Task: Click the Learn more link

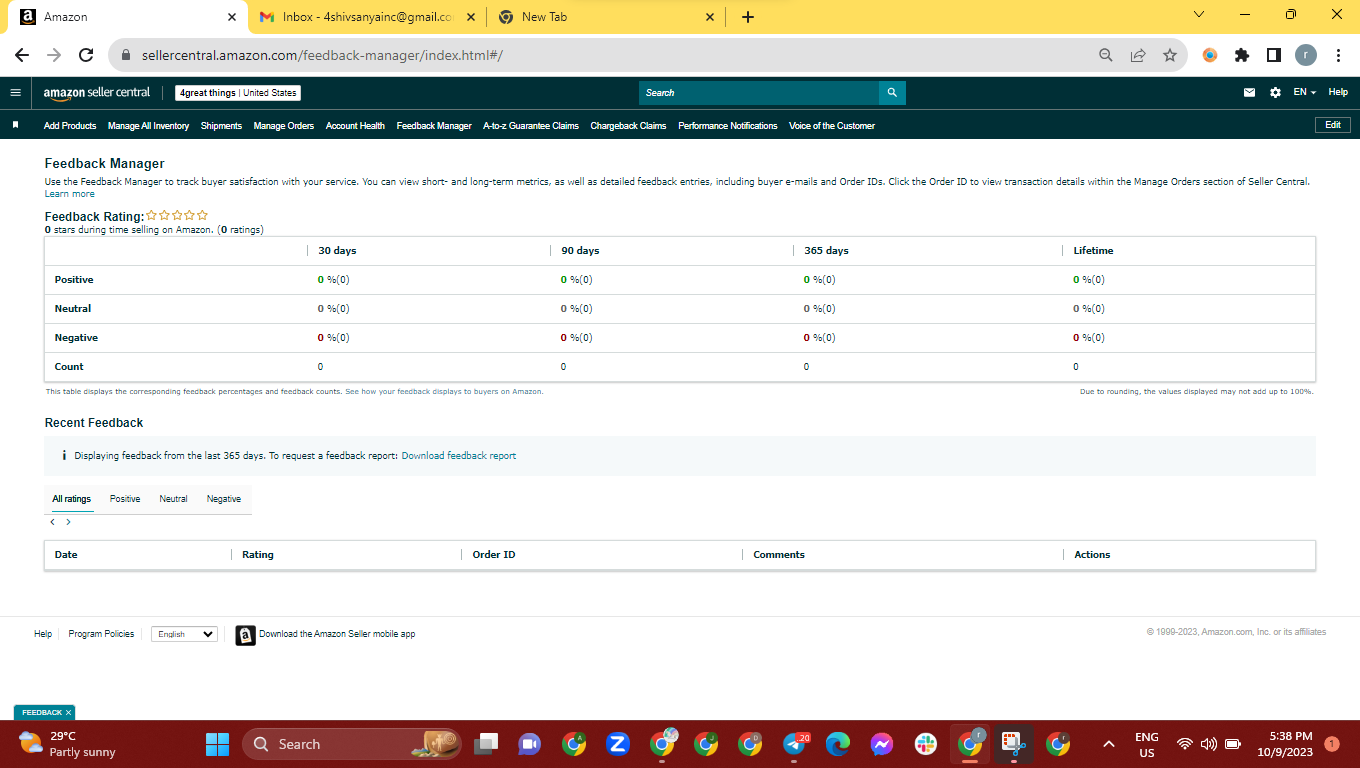Action: [70, 194]
